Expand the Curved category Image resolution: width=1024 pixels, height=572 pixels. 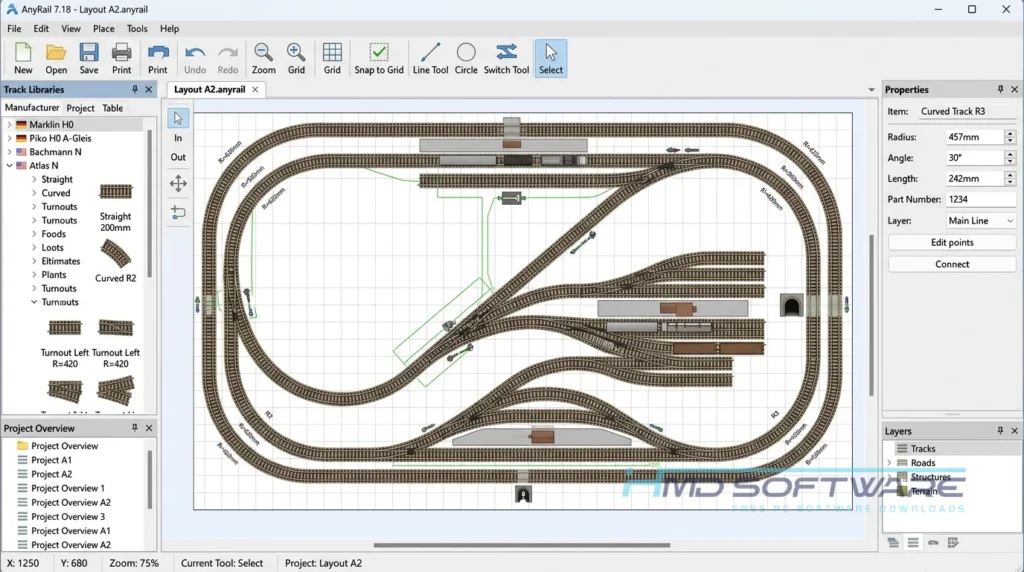(34, 193)
